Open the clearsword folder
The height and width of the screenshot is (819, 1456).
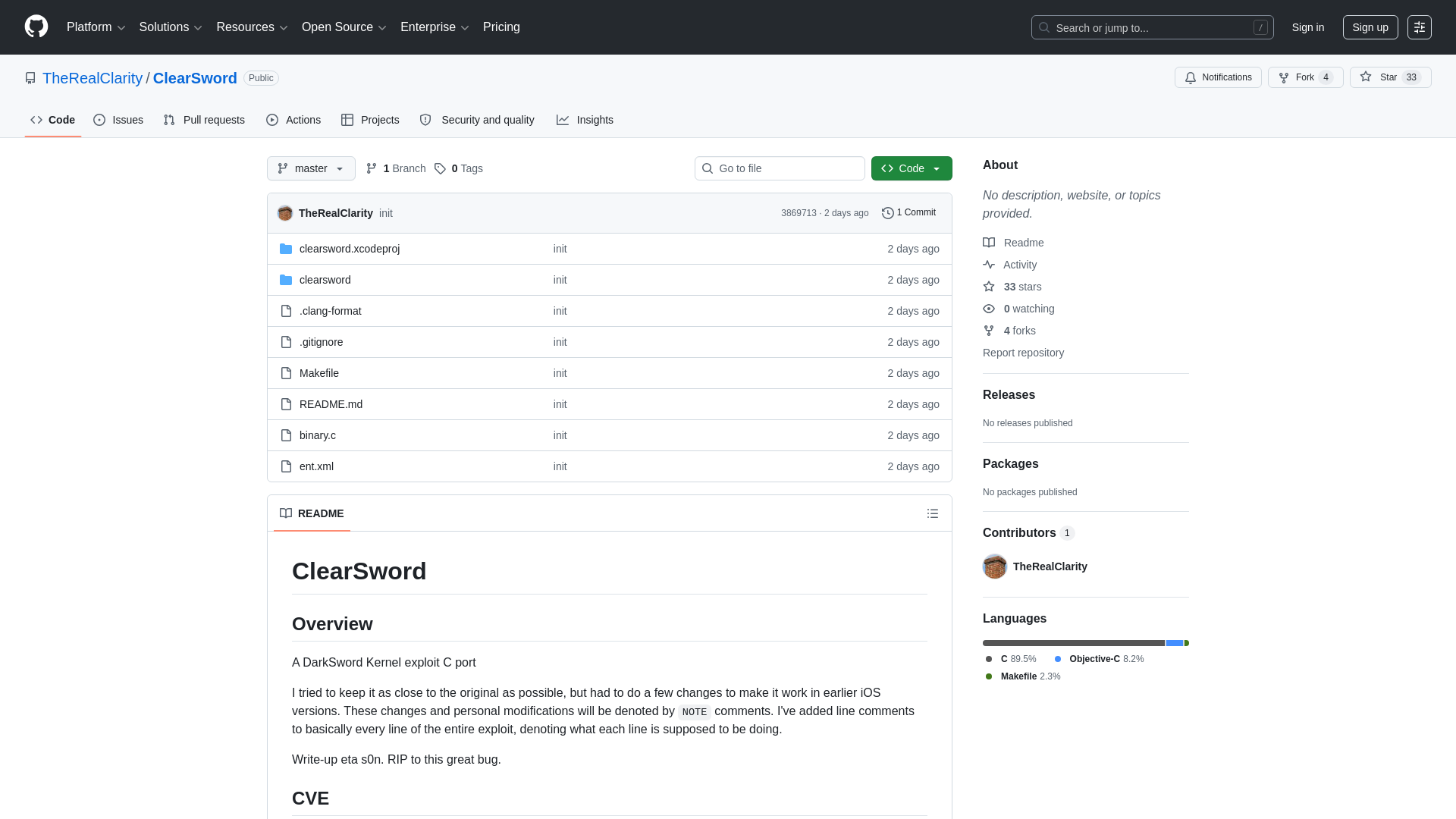tap(325, 280)
